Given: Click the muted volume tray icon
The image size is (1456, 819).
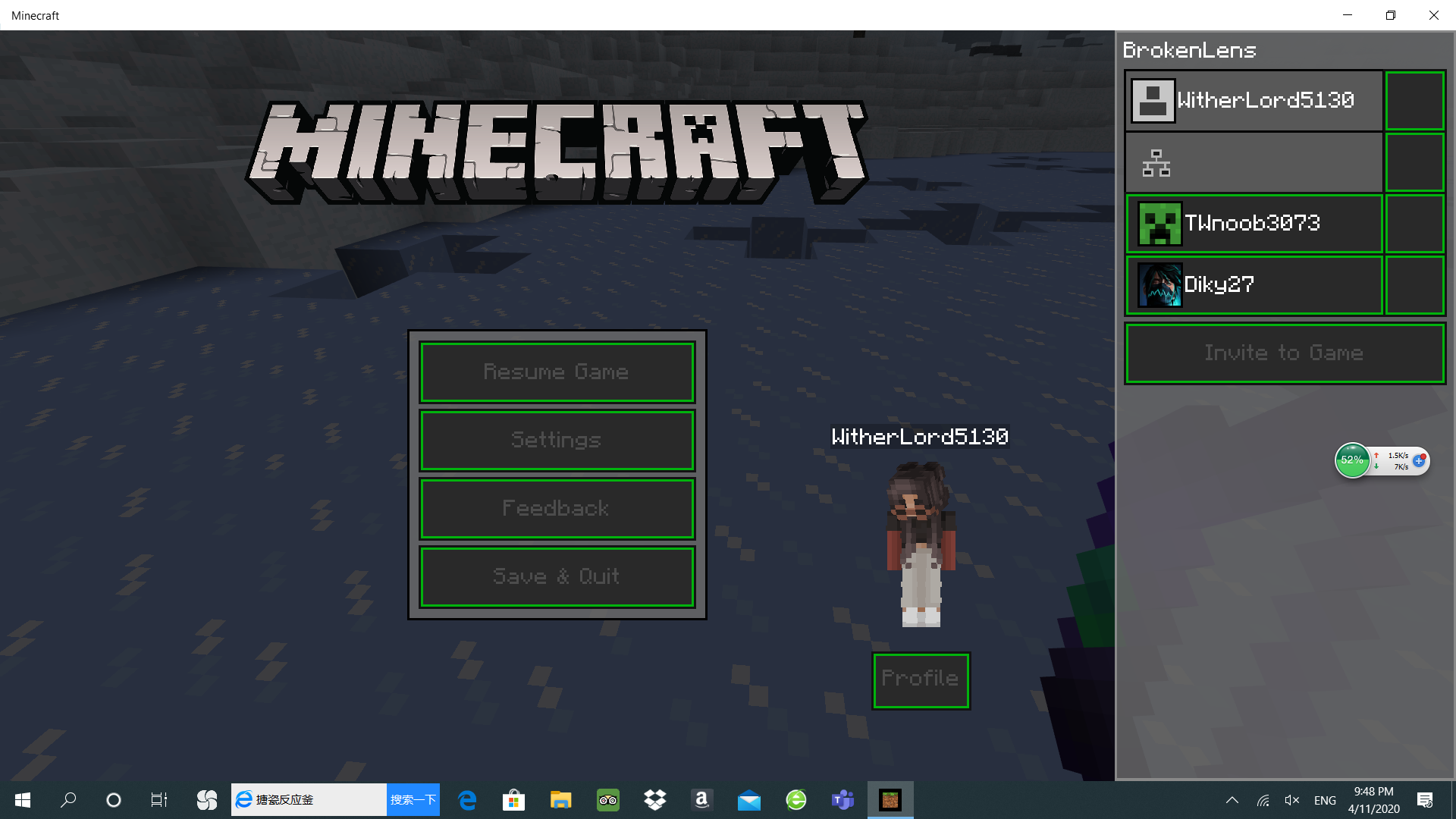Looking at the screenshot, I should coord(1292,800).
